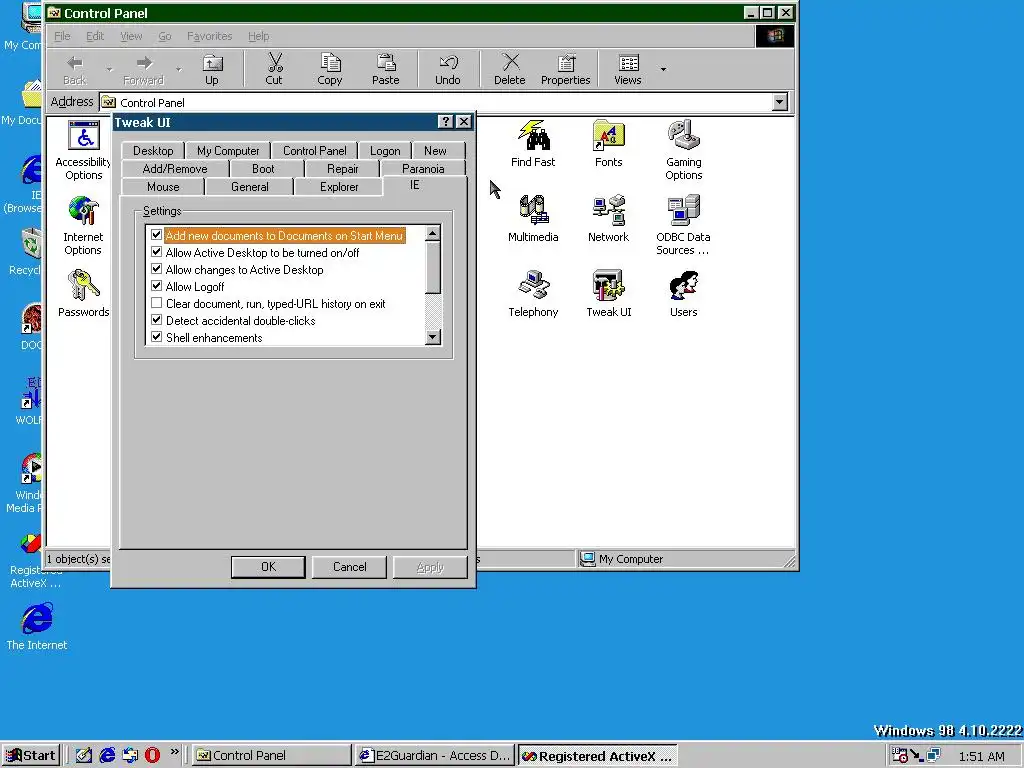Click OK in the Tweak UI dialog
Screen dimensions: 1024x768
click(x=268, y=567)
